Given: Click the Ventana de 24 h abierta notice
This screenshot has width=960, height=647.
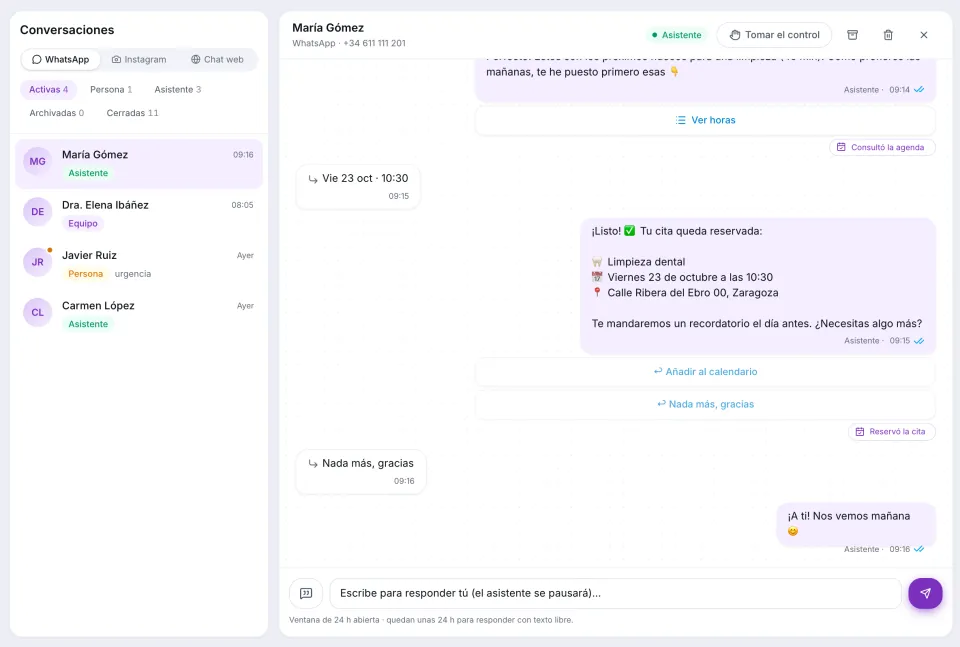Looking at the screenshot, I should coord(431,620).
